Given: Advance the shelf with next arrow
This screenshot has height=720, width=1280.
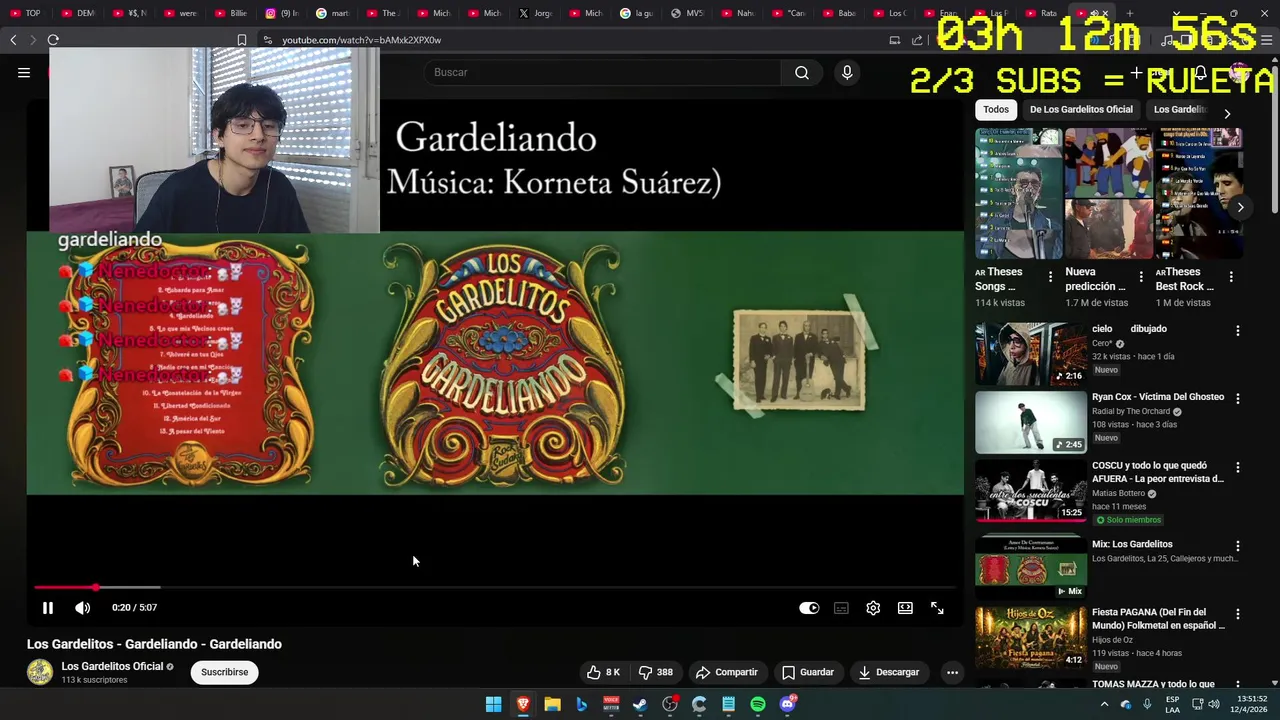Looking at the screenshot, I should click(x=1240, y=207).
